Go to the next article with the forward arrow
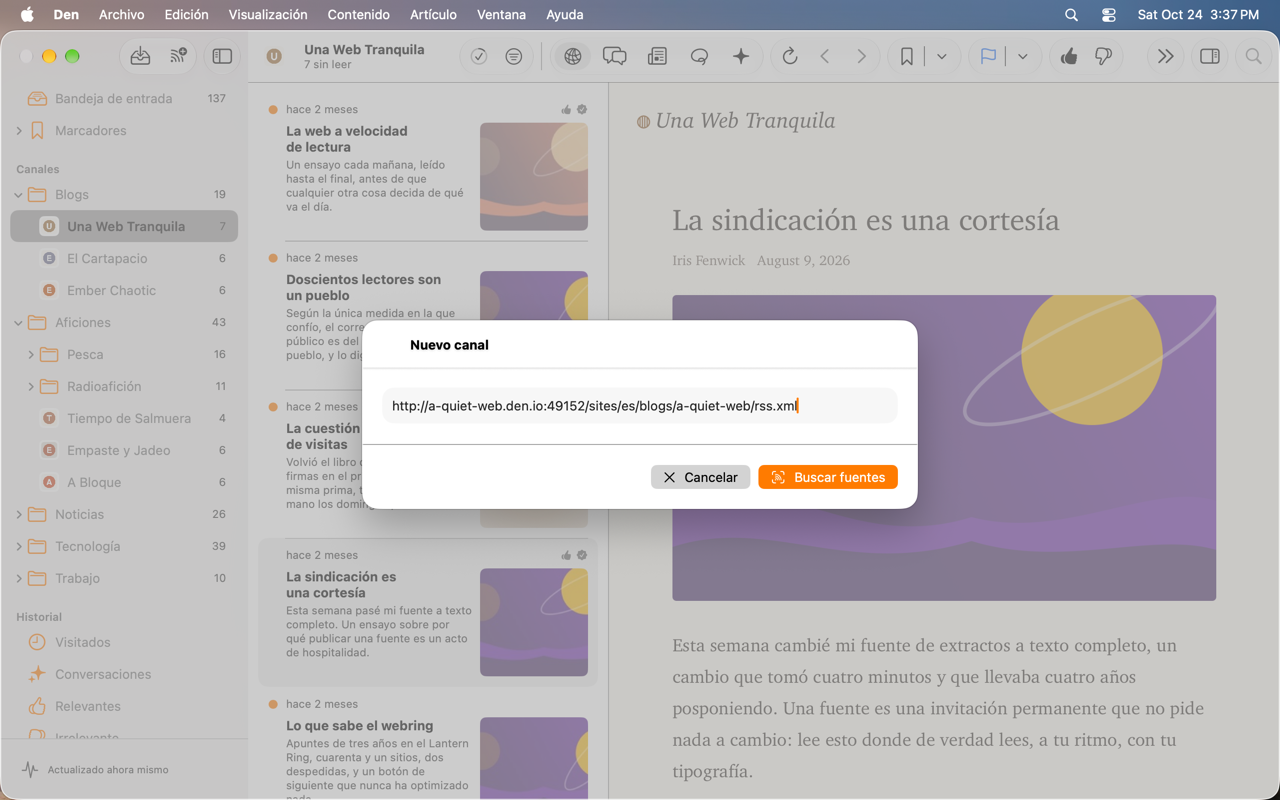 point(861,57)
